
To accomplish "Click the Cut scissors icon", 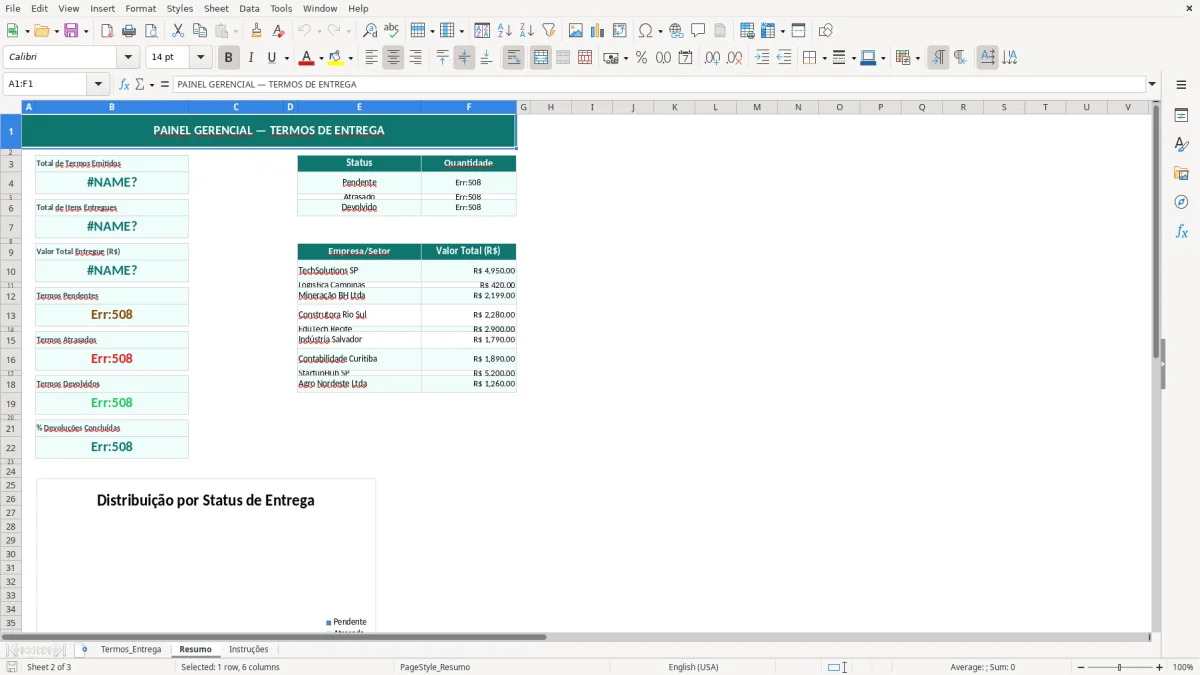I will coord(178,31).
